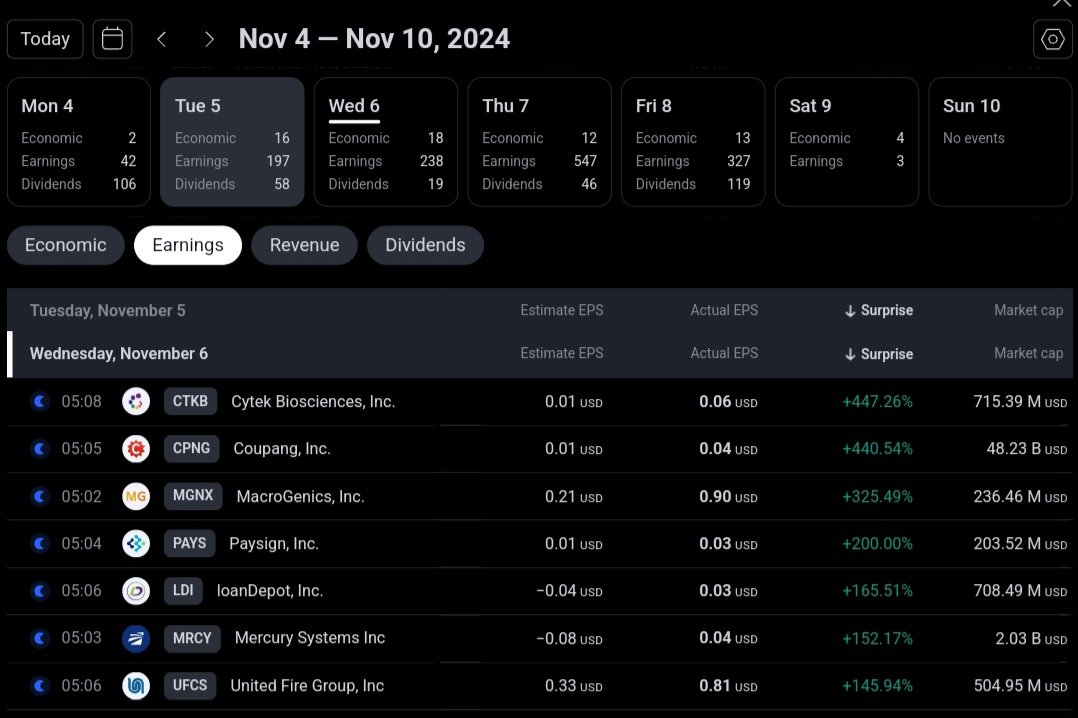Click moon icon on Paysign row
The image size is (1078, 718).
[40, 544]
